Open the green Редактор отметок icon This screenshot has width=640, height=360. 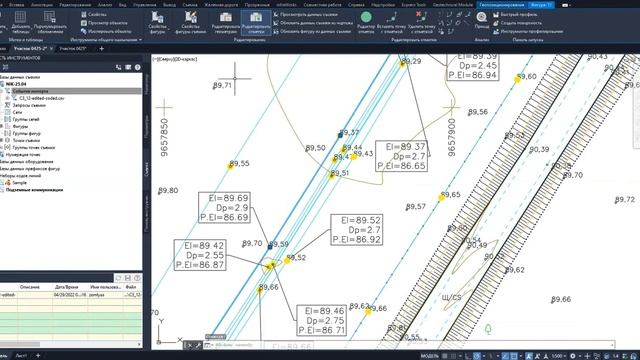[x=366, y=17]
